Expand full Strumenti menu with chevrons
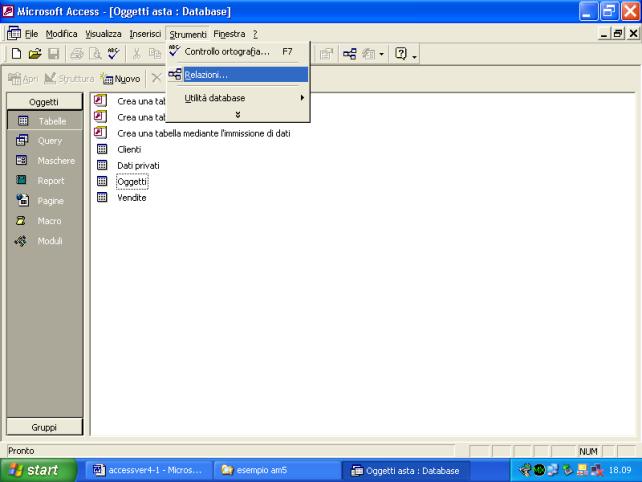The width and height of the screenshot is (642, 482). (238, 115)
